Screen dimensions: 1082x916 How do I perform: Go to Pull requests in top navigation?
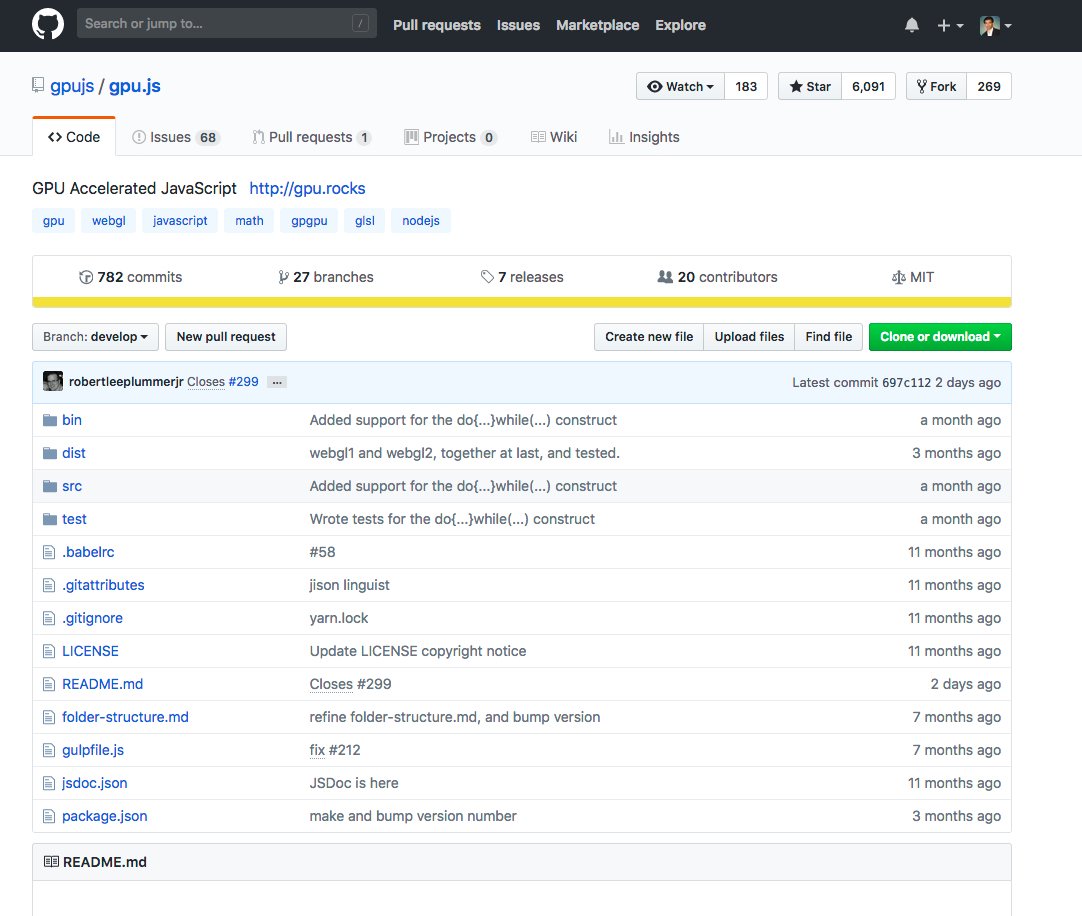pos(437,25)
